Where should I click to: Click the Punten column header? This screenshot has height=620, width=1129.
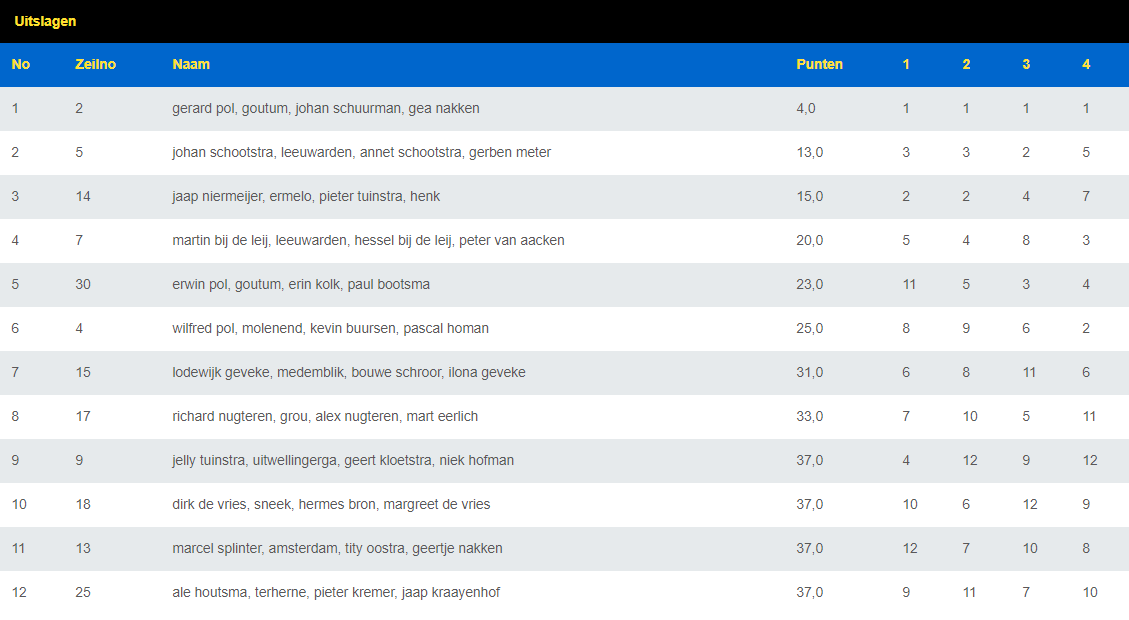[x=819, y=64]
